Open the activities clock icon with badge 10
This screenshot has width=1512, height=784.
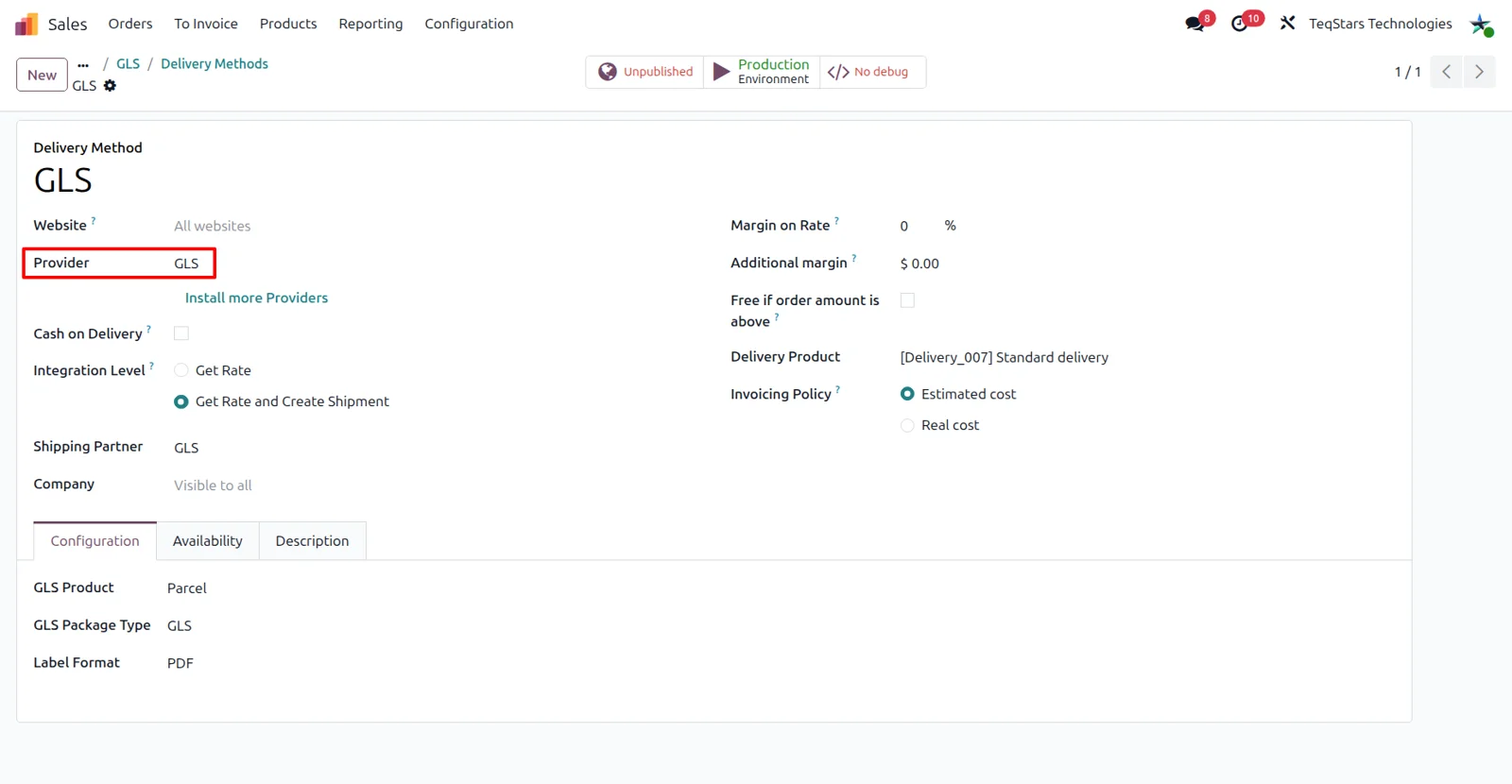[x=1242, y=24]
